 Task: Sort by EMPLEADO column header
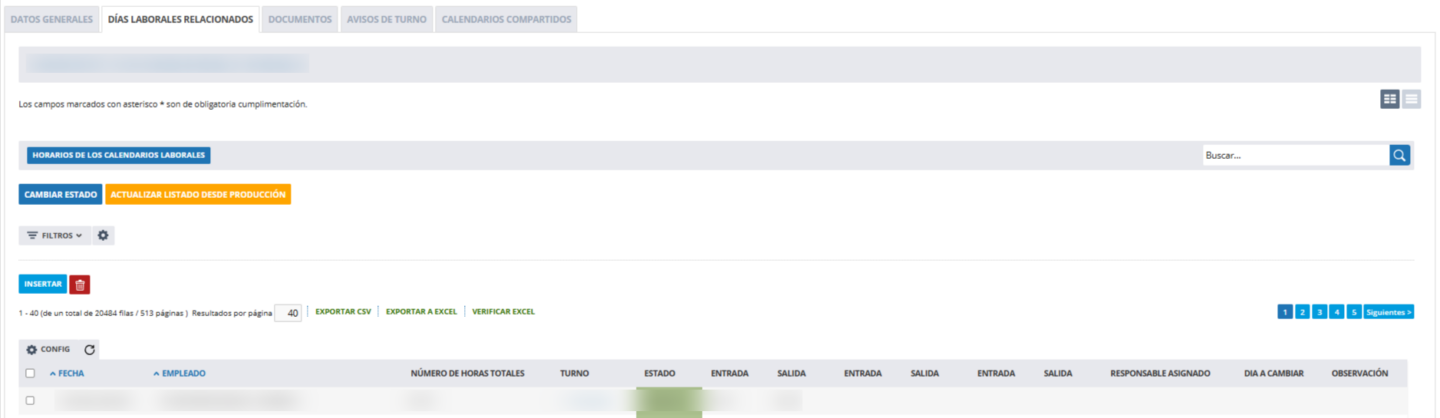click(179, 373)
